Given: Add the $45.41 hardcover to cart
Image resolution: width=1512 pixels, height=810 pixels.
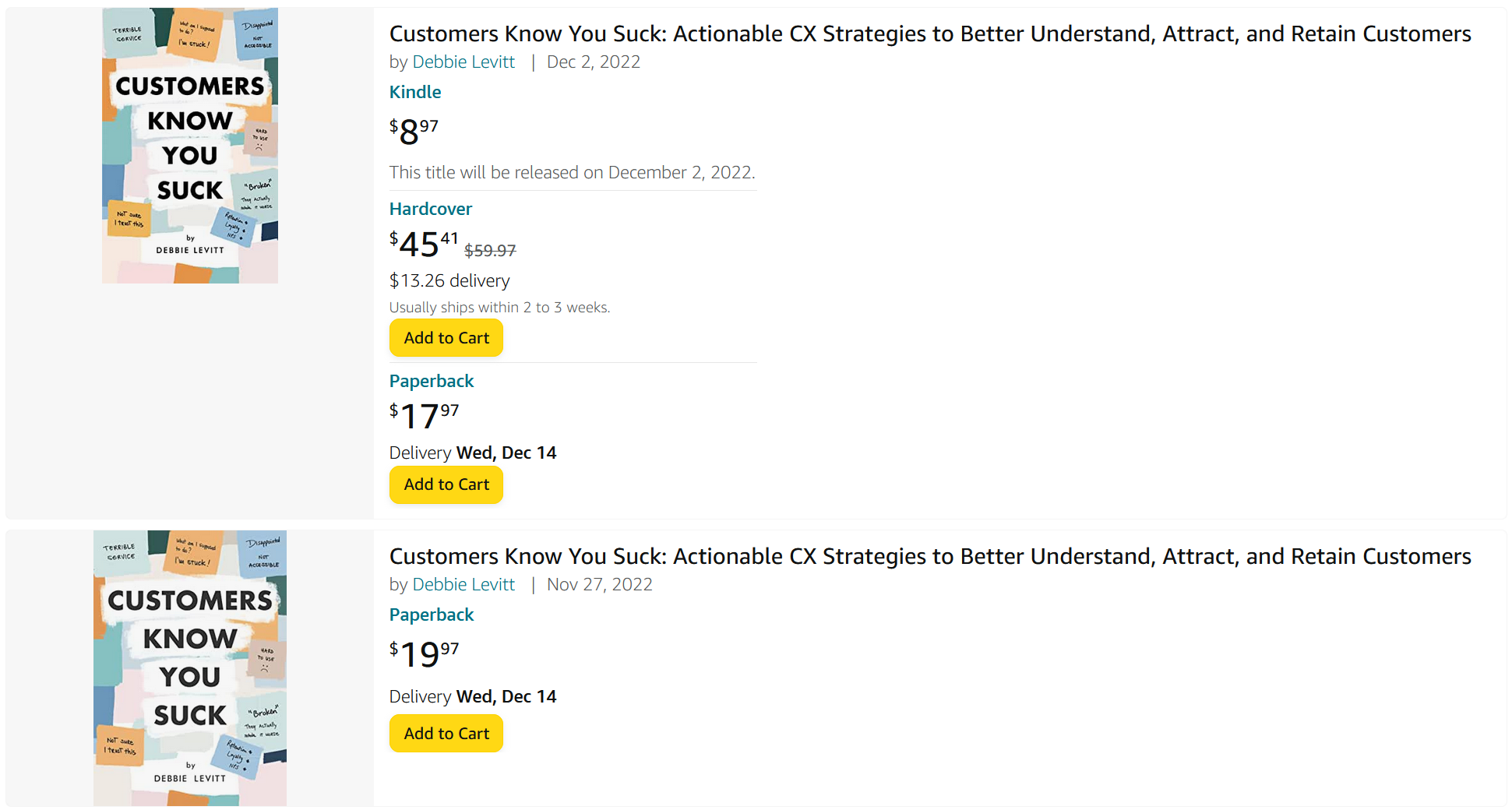Looking at the screenshot, I should point(446,338).
